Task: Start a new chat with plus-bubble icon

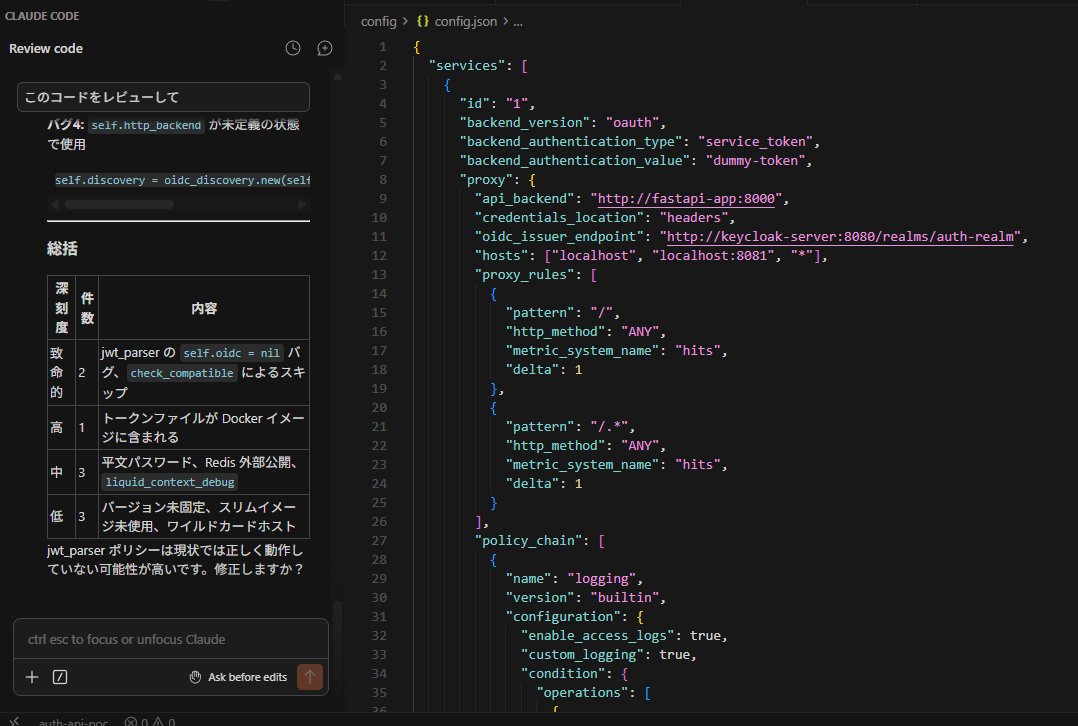Action: click(x=324, y=48)
